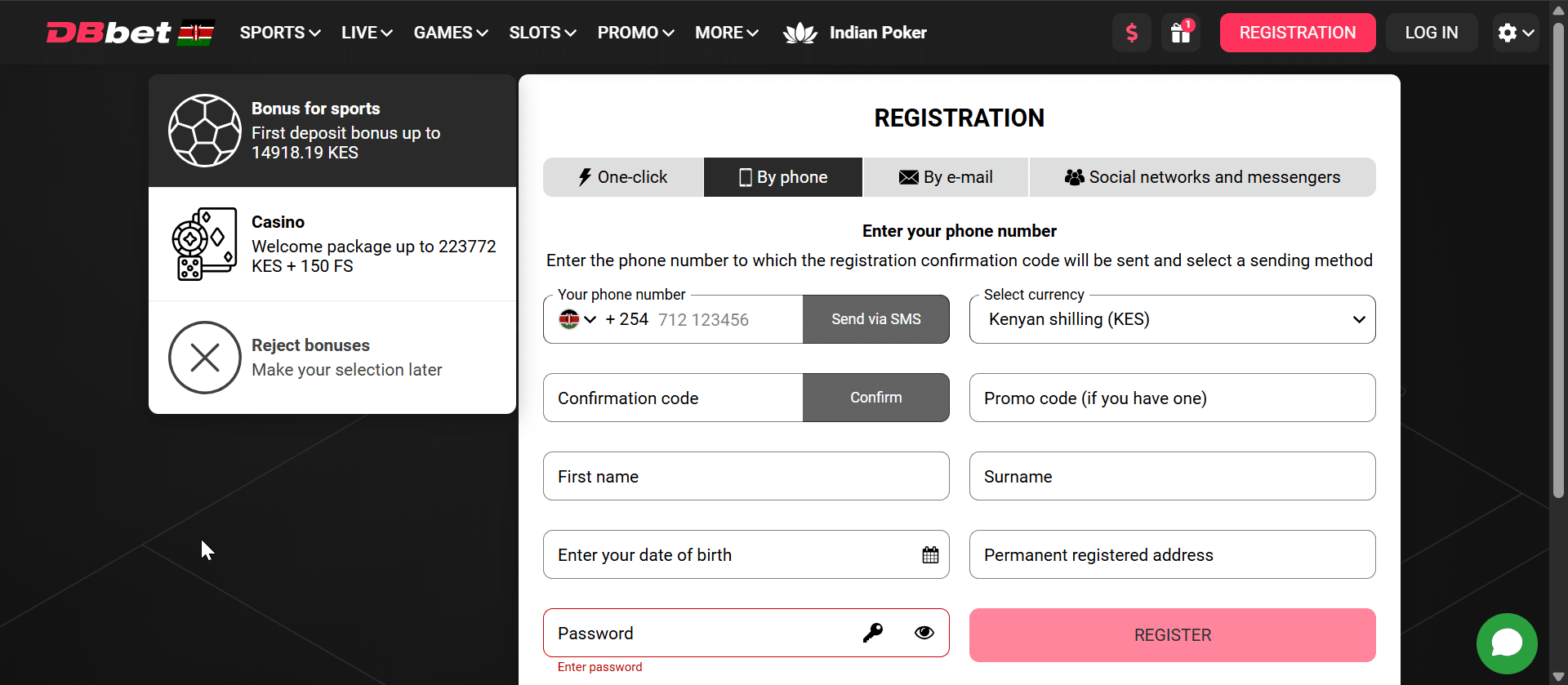The height and width of the screenshot is (685, 1568).
Task: Open the dollar payments icon
Action: click(1131, 33)
